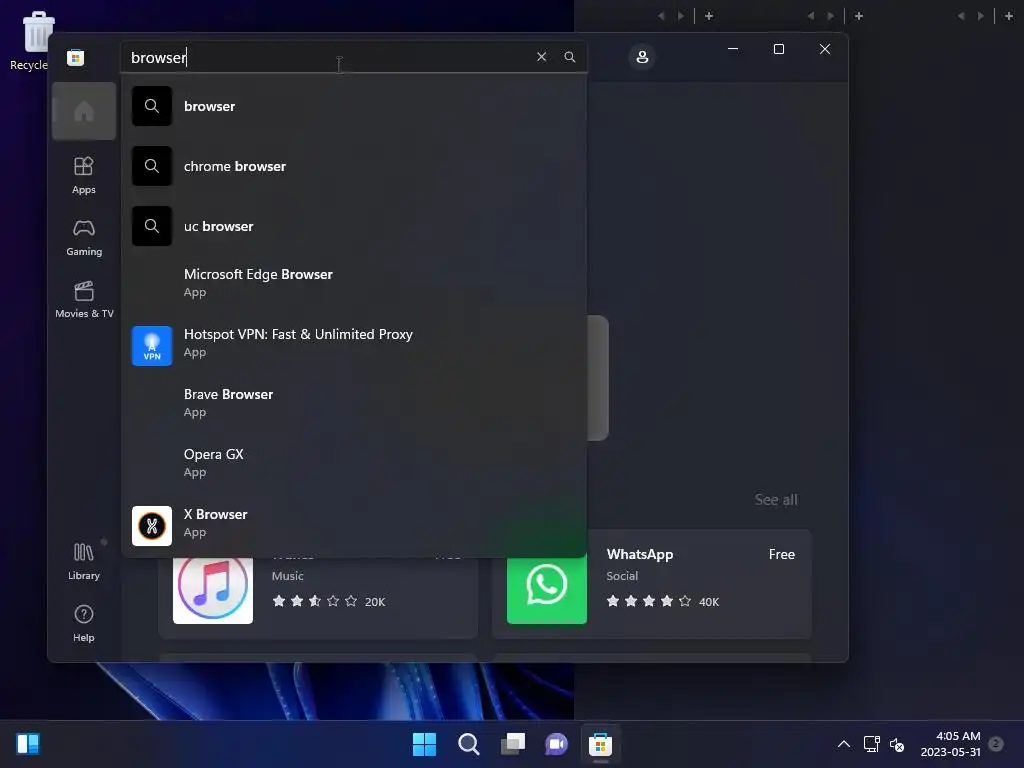Click the Microsoft Store logo icon
Viewport: 1024px width, 768px height.
75,57
